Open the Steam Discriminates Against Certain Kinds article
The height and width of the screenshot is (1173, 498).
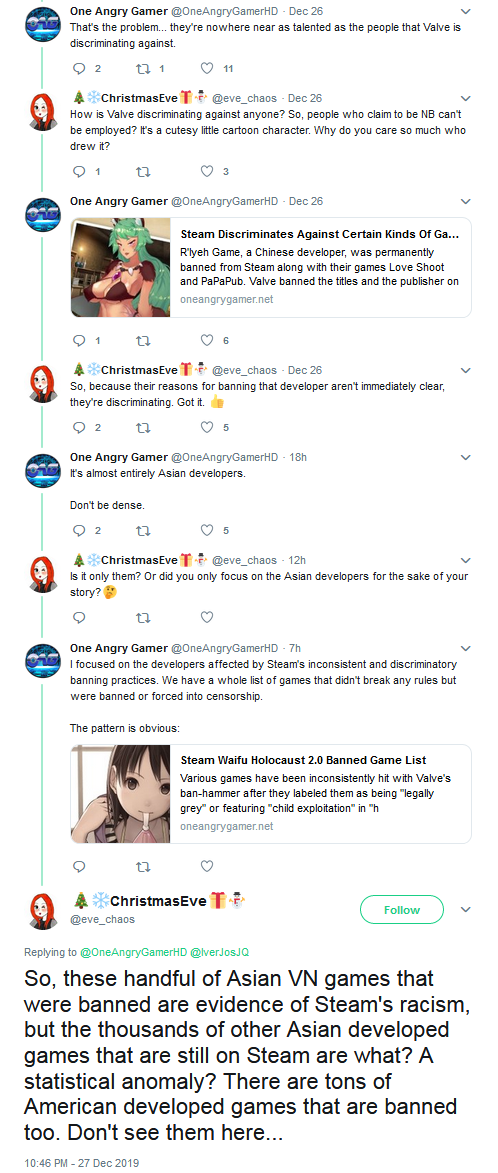(271, 268)
